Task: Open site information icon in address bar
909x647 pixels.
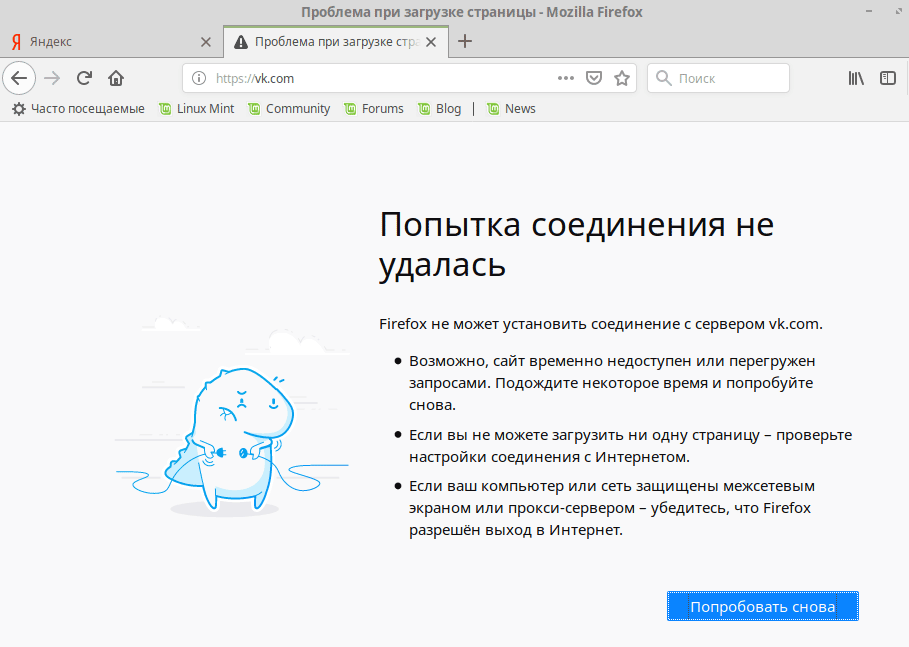Action: [x=198, y=78]
